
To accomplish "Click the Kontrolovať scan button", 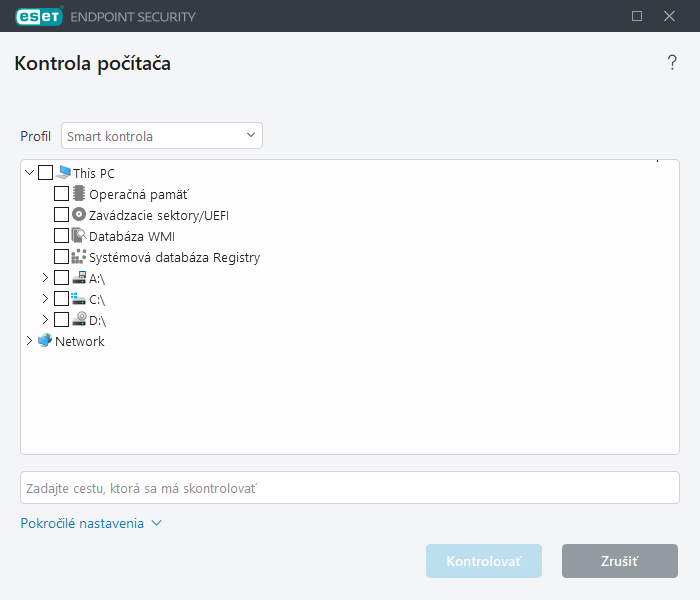I will 484,561.
